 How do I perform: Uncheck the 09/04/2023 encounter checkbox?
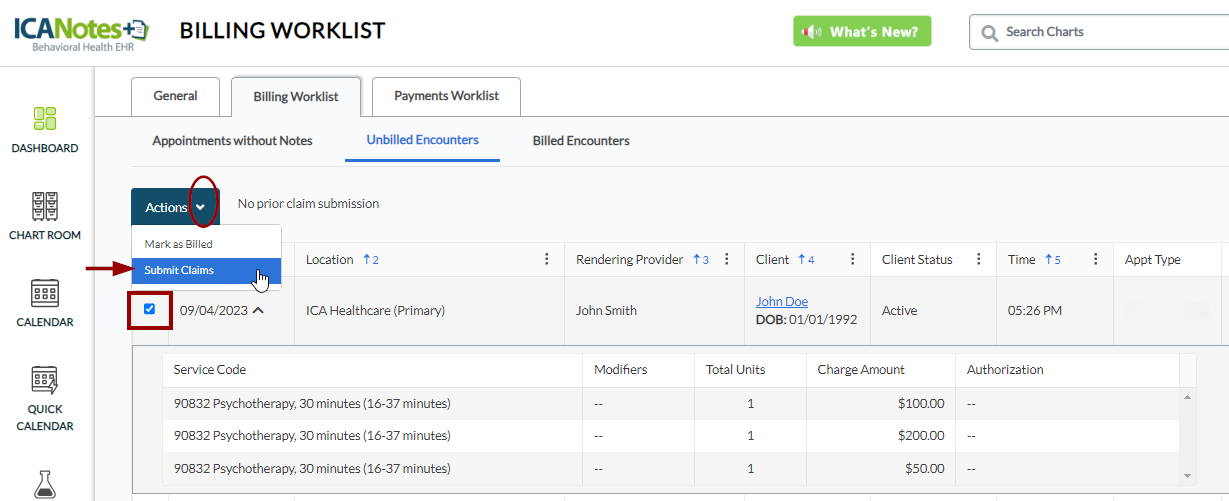(x=150, y=309)
